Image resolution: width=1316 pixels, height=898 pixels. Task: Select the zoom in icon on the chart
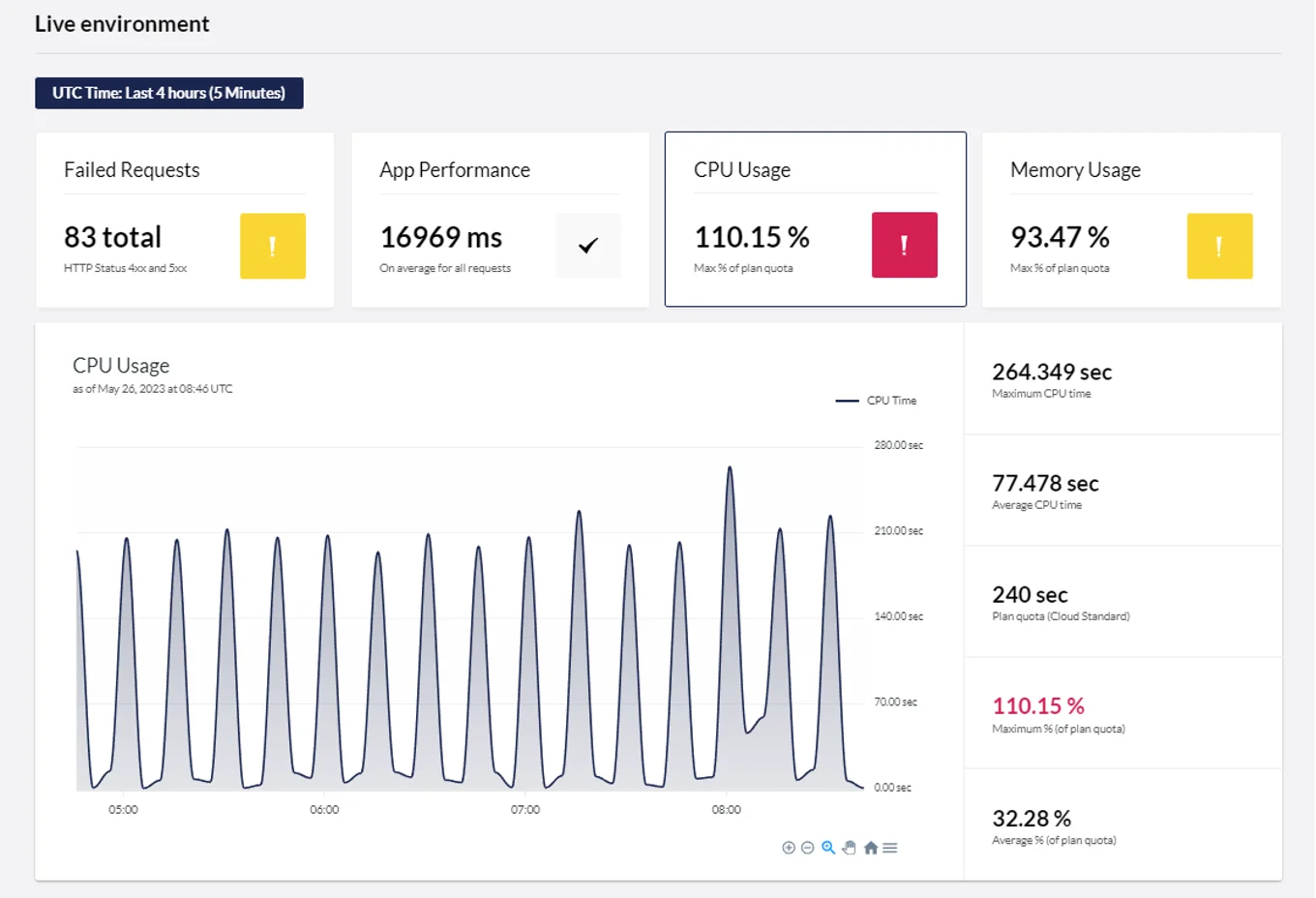789,848
